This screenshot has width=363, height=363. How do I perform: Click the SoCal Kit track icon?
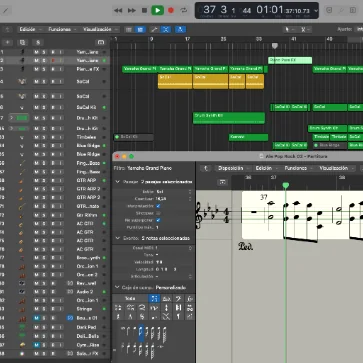[22, 107]
